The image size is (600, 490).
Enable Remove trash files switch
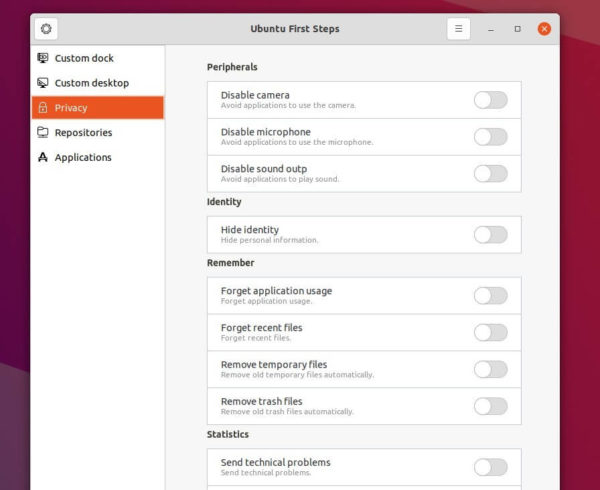tap(491, 406)
